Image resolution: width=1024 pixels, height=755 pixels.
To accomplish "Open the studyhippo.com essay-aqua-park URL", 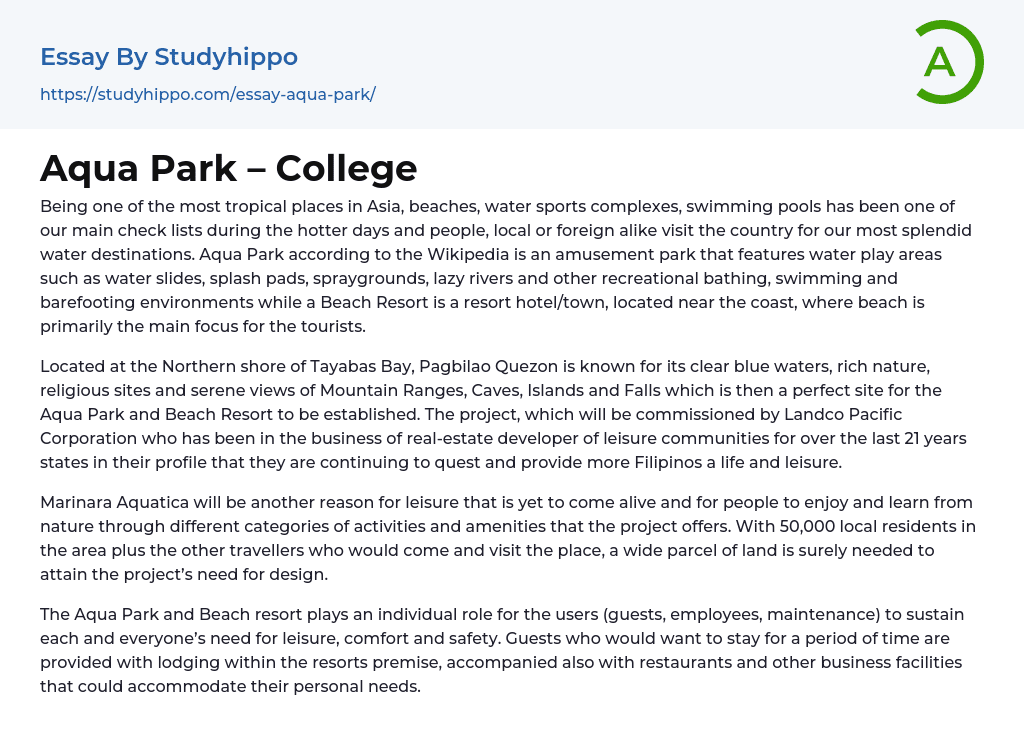I will click(207, 94).
